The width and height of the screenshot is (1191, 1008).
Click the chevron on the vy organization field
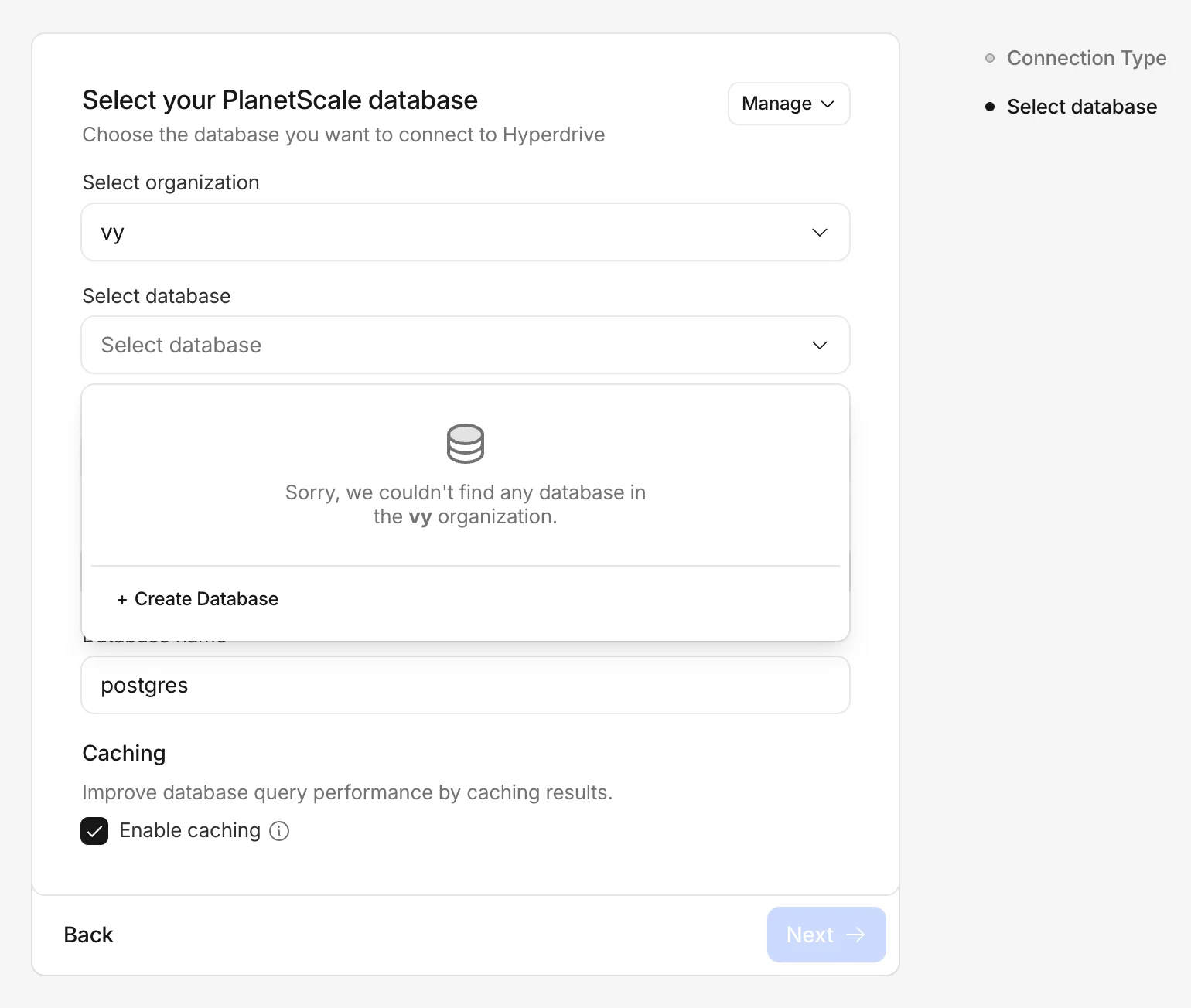tap(819, 232)
